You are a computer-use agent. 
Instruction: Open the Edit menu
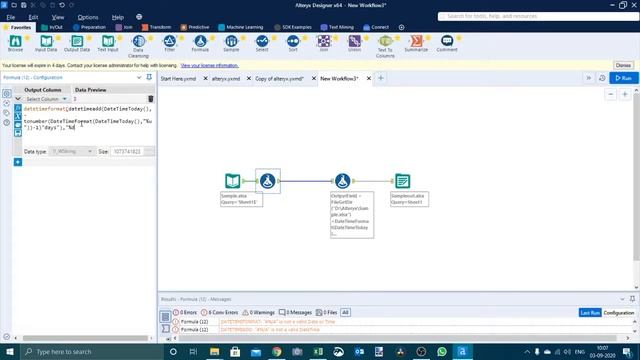point(33,17)
